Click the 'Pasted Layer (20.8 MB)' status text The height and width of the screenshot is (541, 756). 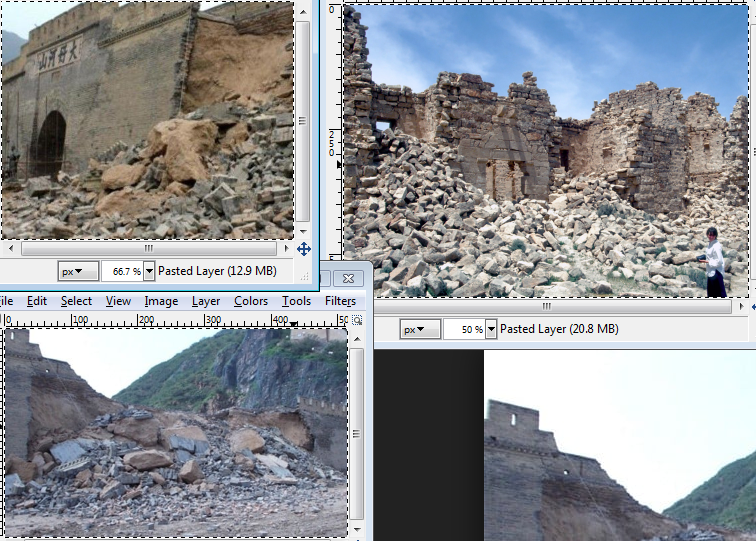click(559, 329)
